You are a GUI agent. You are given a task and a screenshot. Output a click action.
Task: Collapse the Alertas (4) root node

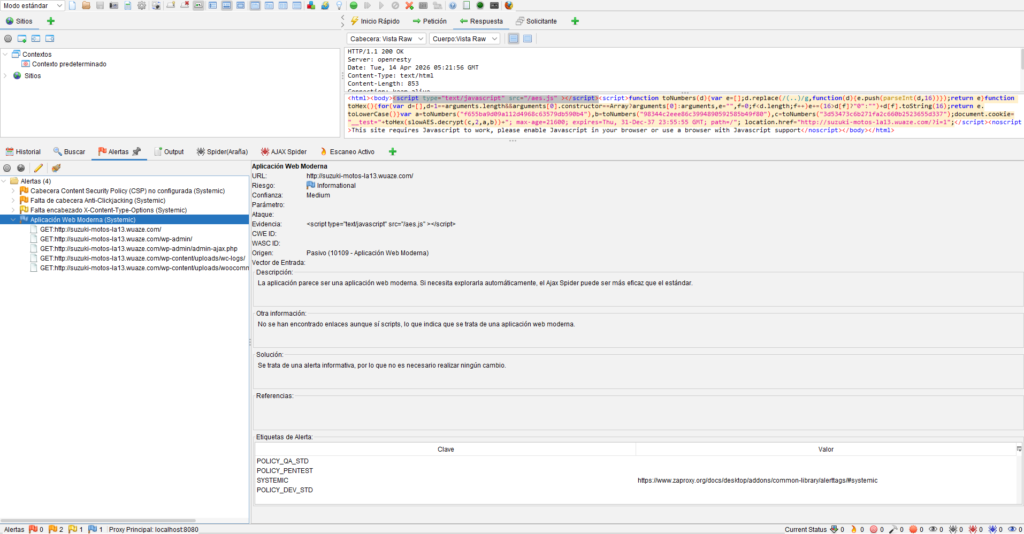[x=4, y=181]
